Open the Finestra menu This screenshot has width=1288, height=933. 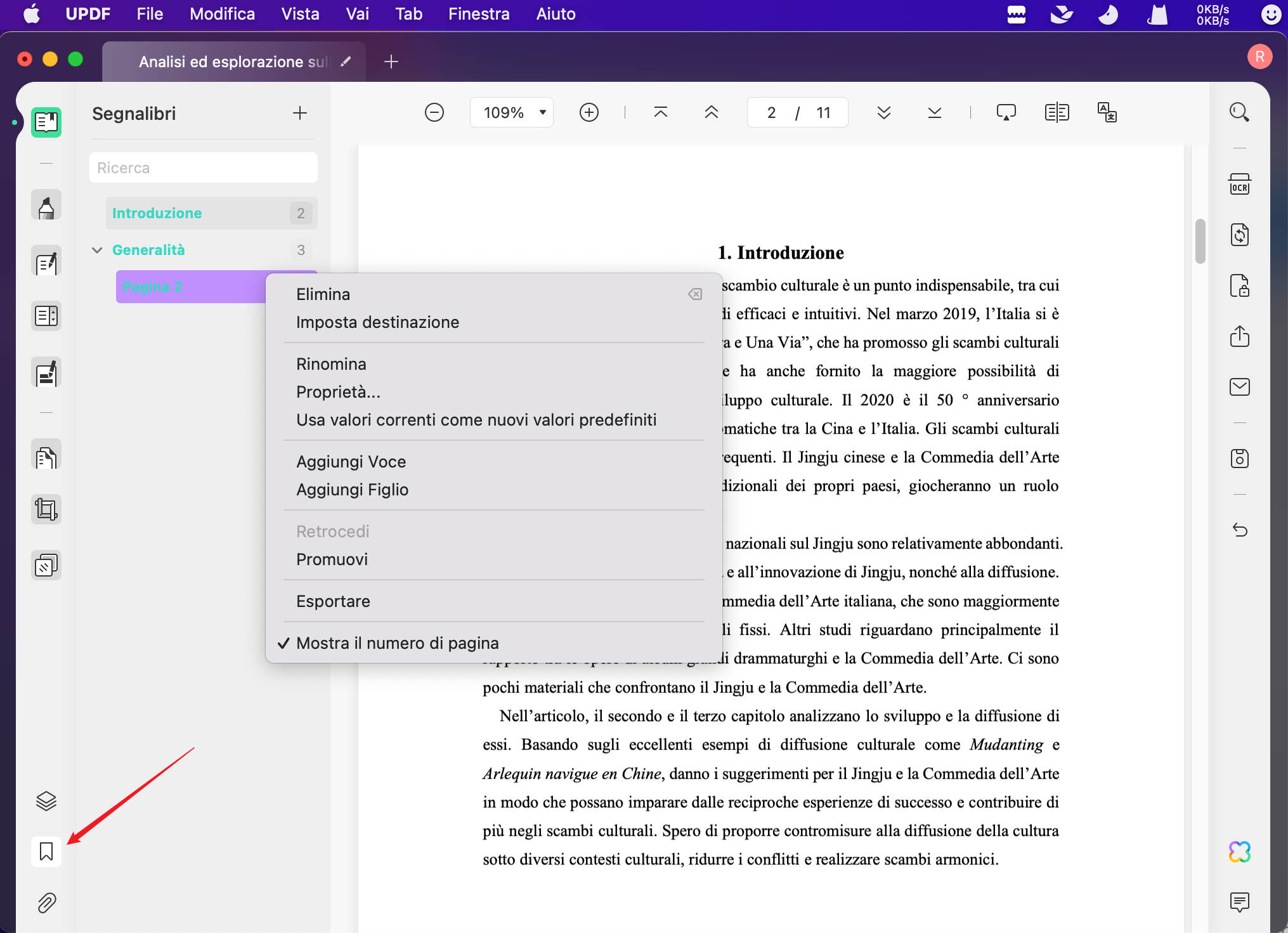click(x=479, y=14)
